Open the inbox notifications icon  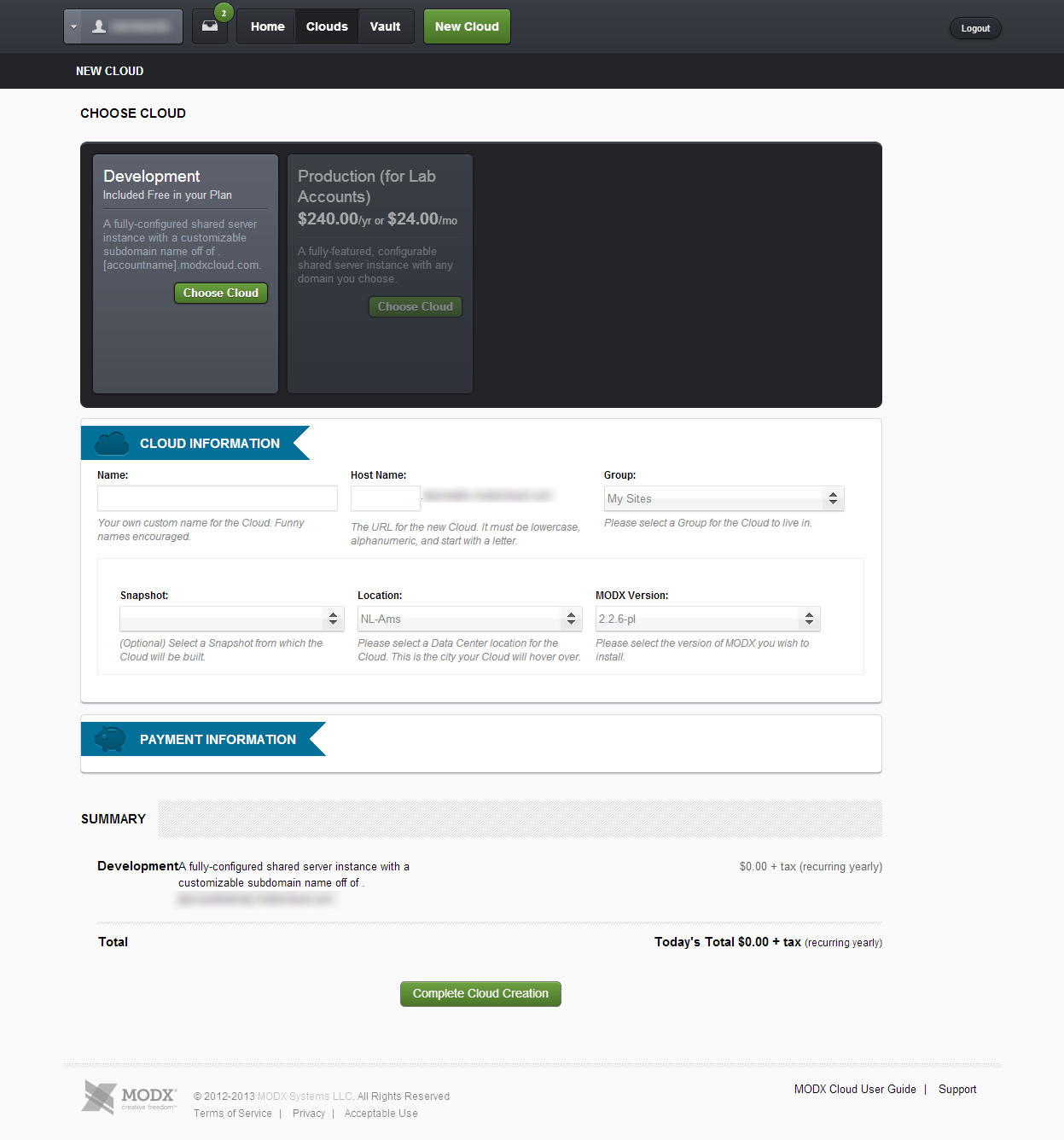tap(210, 26)
